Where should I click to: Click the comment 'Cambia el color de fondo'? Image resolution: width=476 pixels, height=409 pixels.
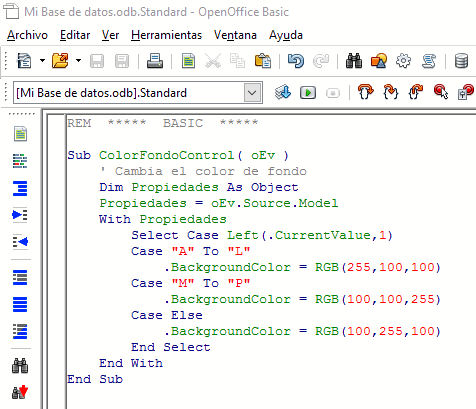coord(211,171)
